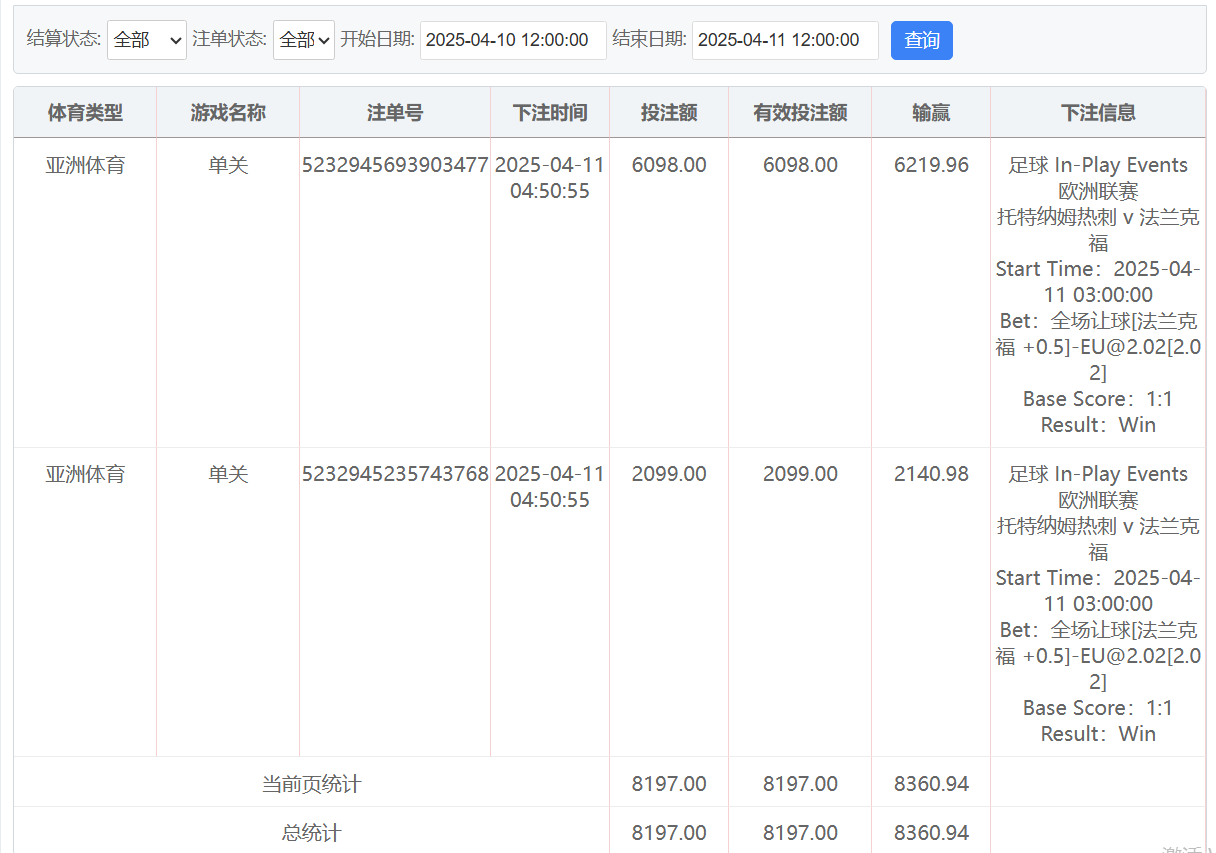Select bet number 5232945693903477
This screenshot has height=853, width=1216.
[x=395, y=165]
